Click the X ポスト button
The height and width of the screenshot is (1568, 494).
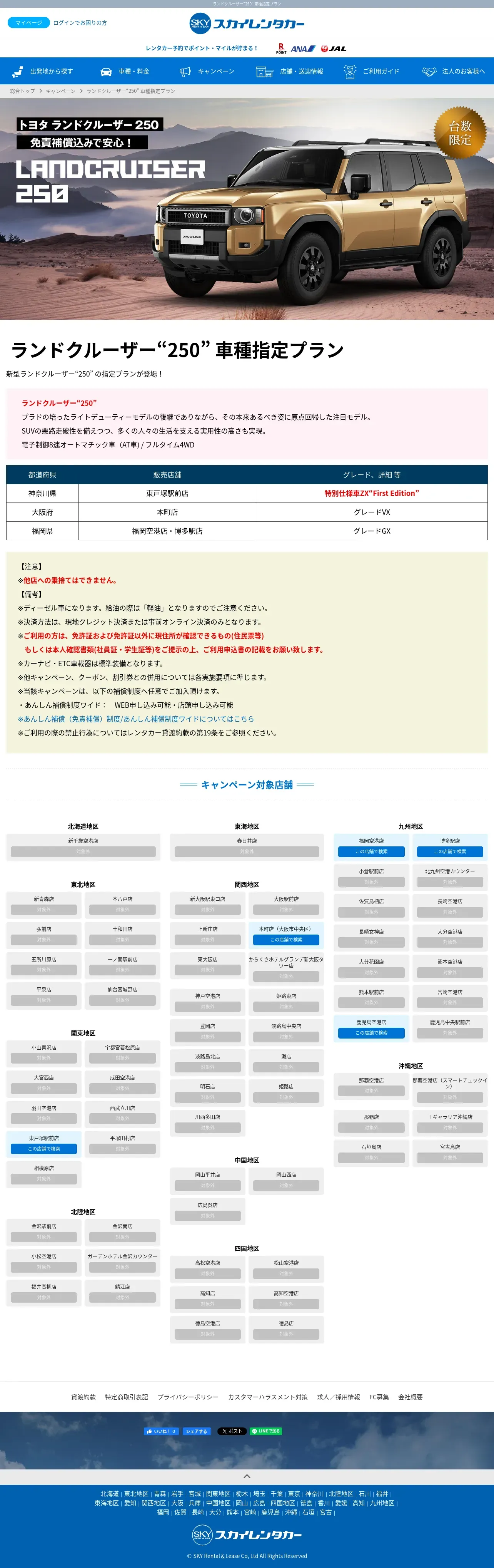point(232,1431)
